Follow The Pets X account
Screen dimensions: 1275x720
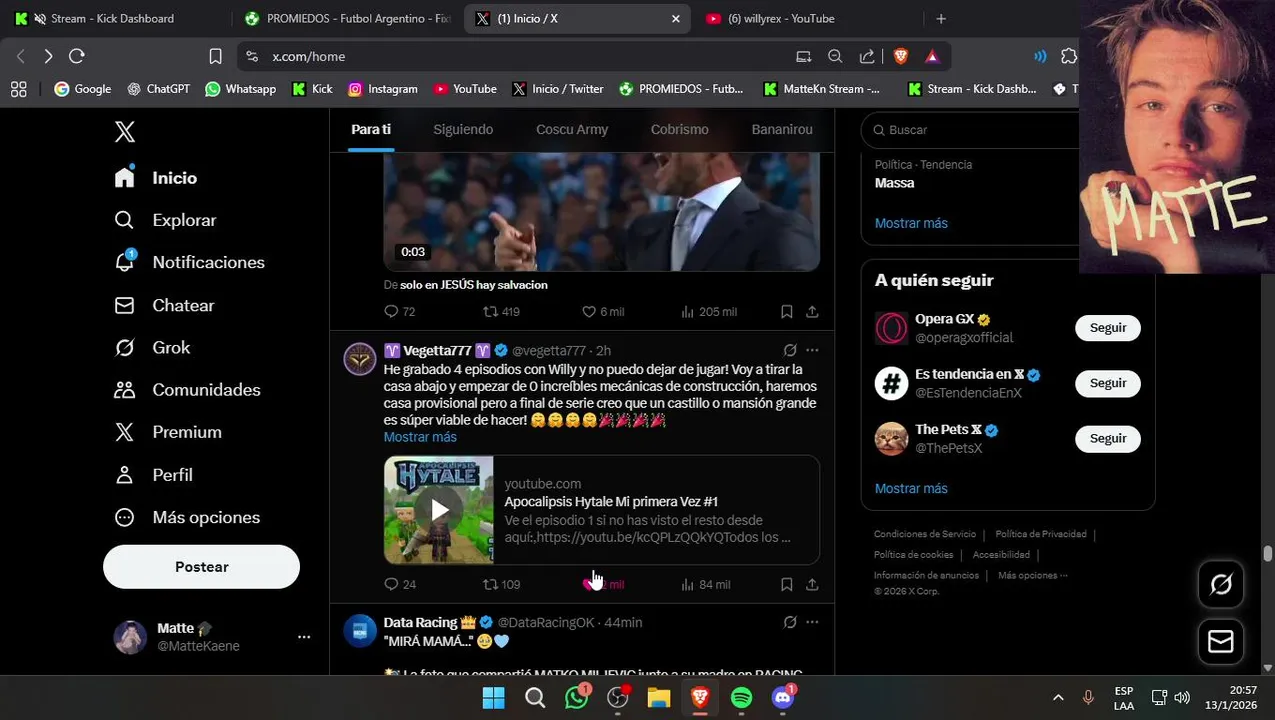coord(1108,438)
